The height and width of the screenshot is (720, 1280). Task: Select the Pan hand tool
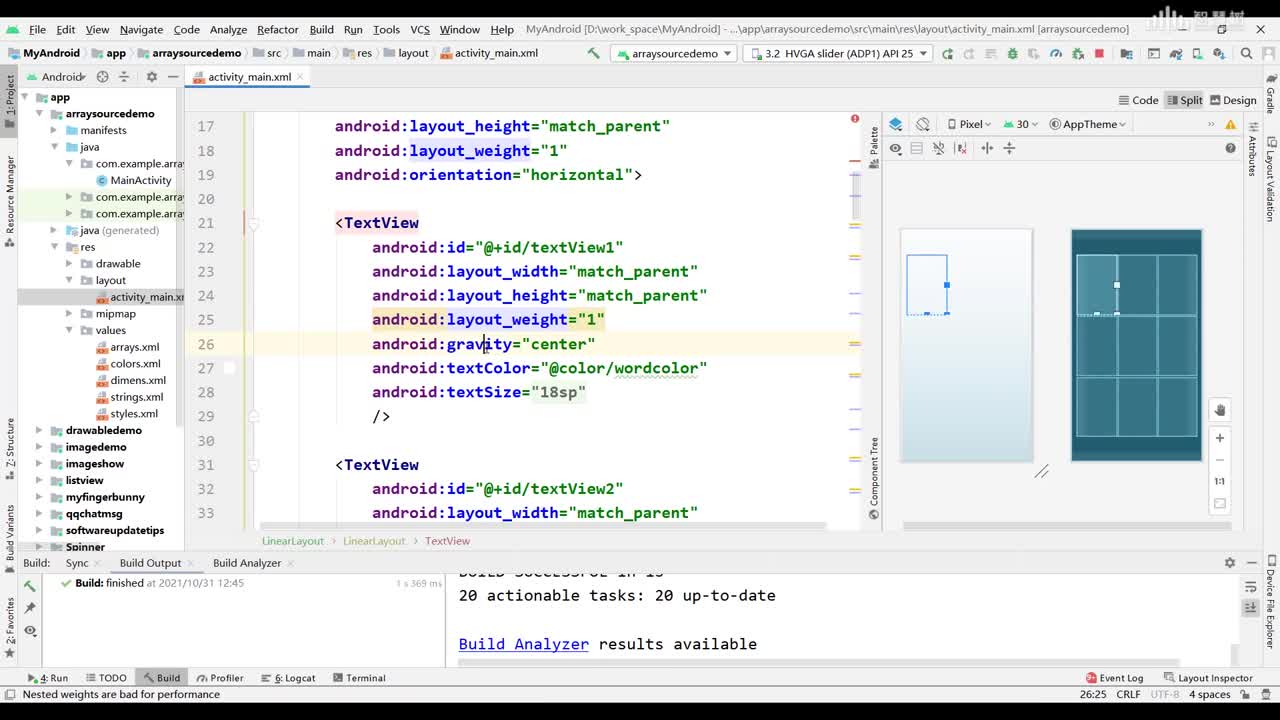pyautogui.click(x=1219, y=410)
